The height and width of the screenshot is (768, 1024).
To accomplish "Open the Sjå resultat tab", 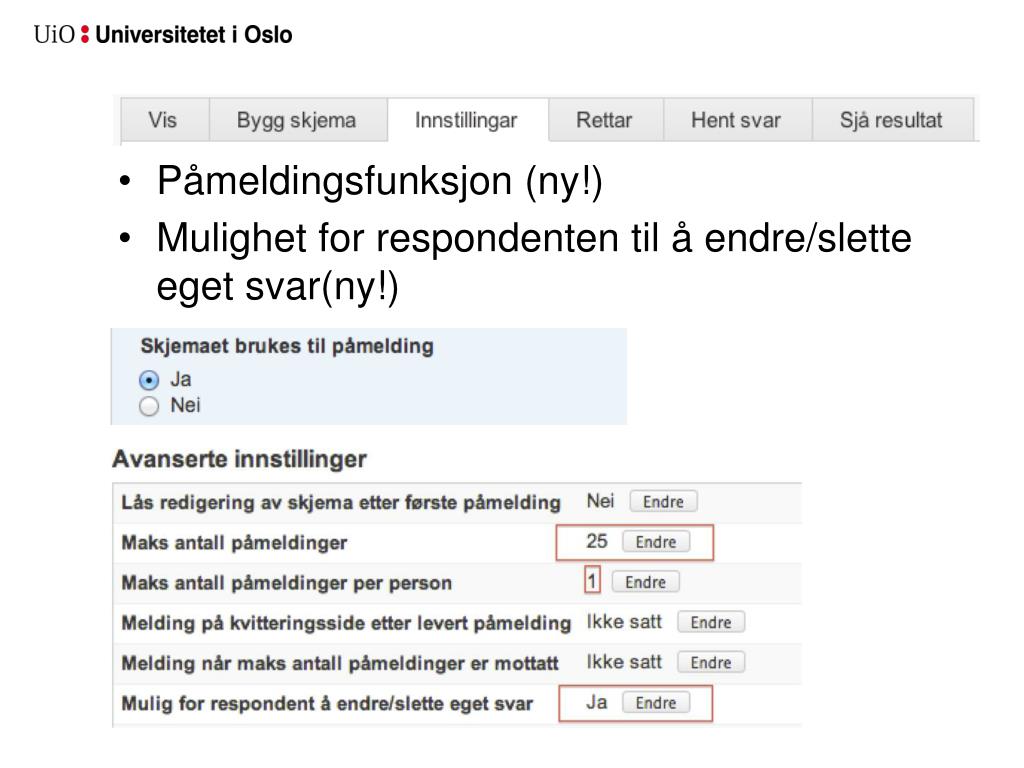I will click(892, 120).
